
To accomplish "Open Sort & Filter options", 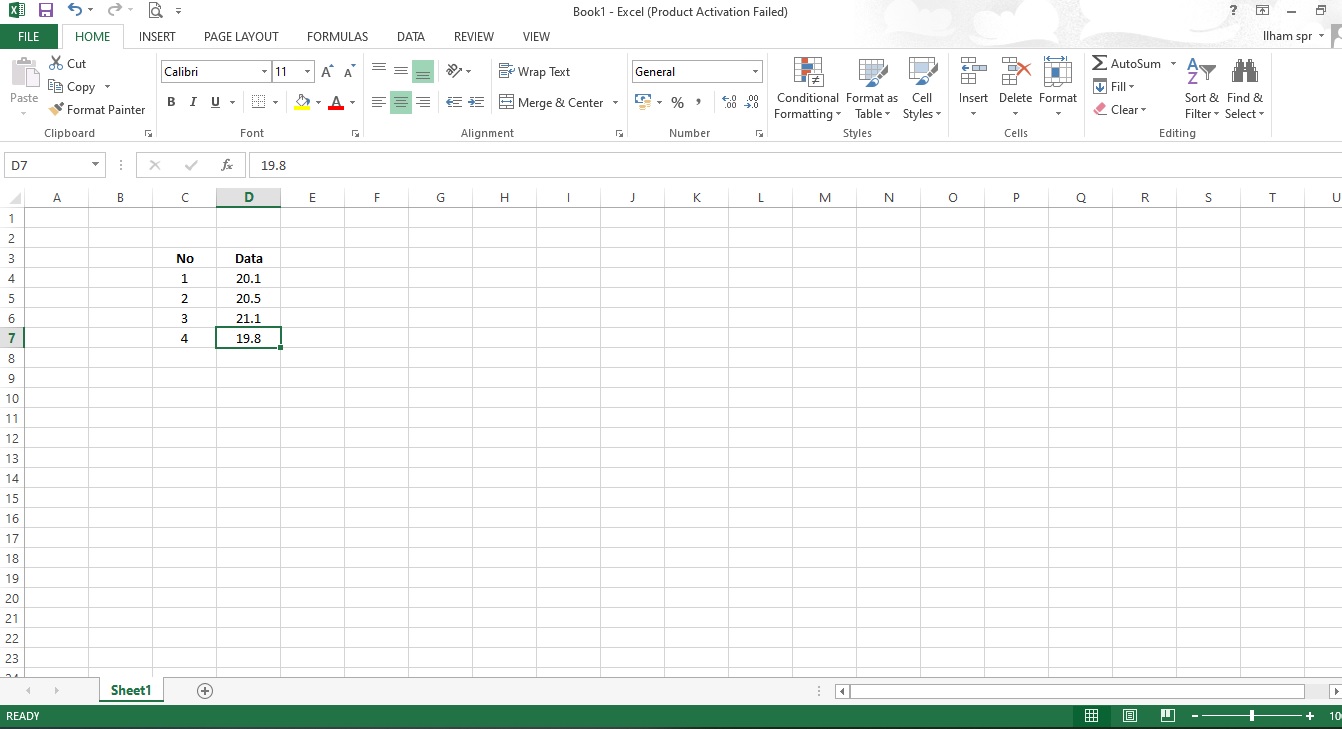I will (1201, 88).
